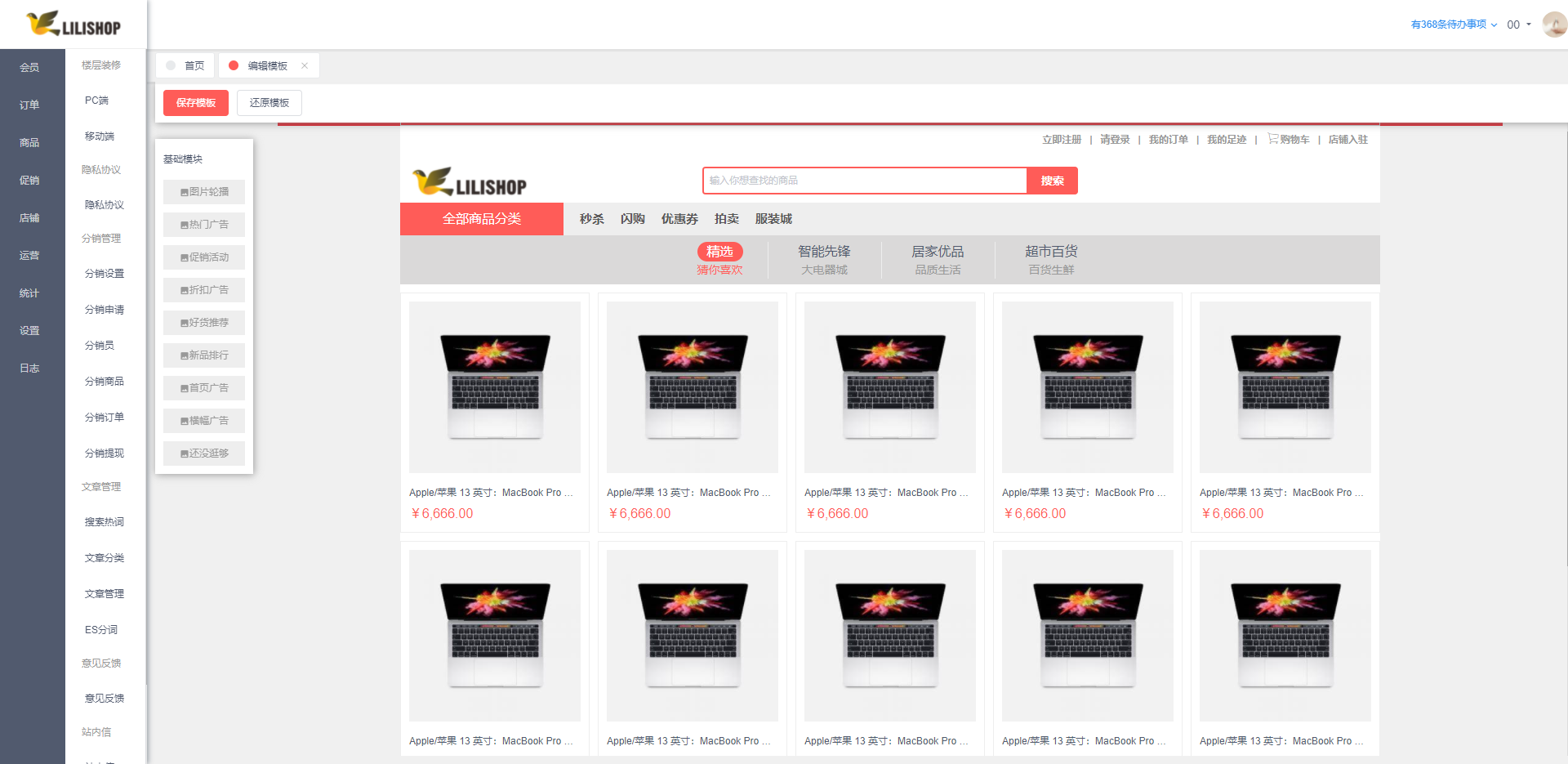1568x764 pixels.
Task: Open 日志 in the main sidebar
Action: point(29,368)
